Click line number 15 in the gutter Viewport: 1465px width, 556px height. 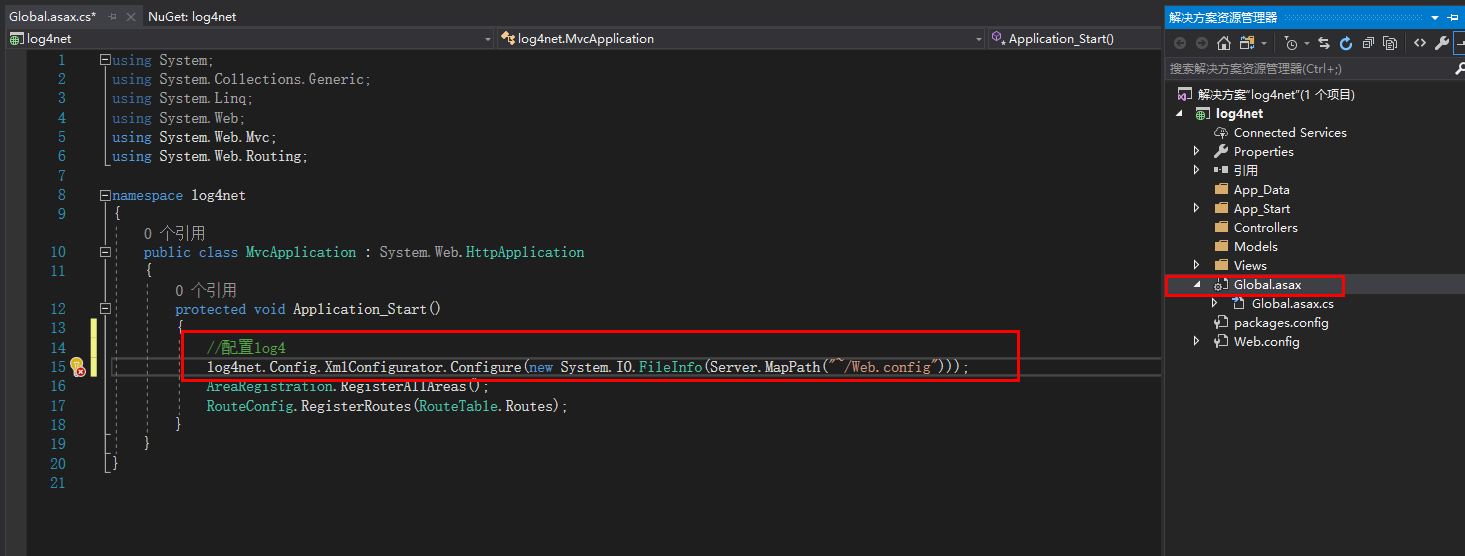point(58,367)
